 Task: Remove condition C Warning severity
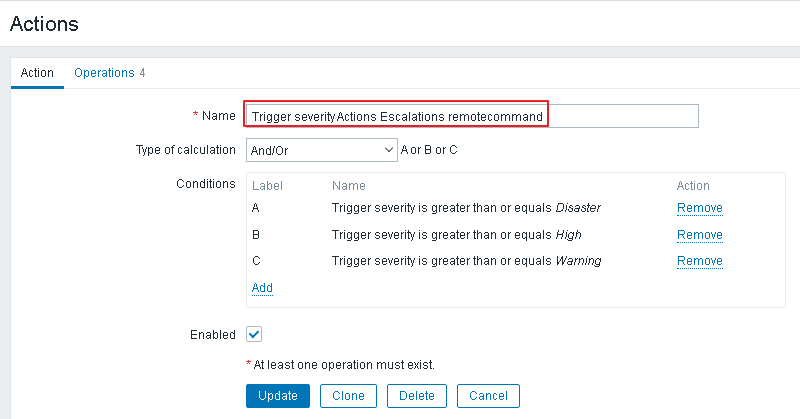tap(699, 261)
